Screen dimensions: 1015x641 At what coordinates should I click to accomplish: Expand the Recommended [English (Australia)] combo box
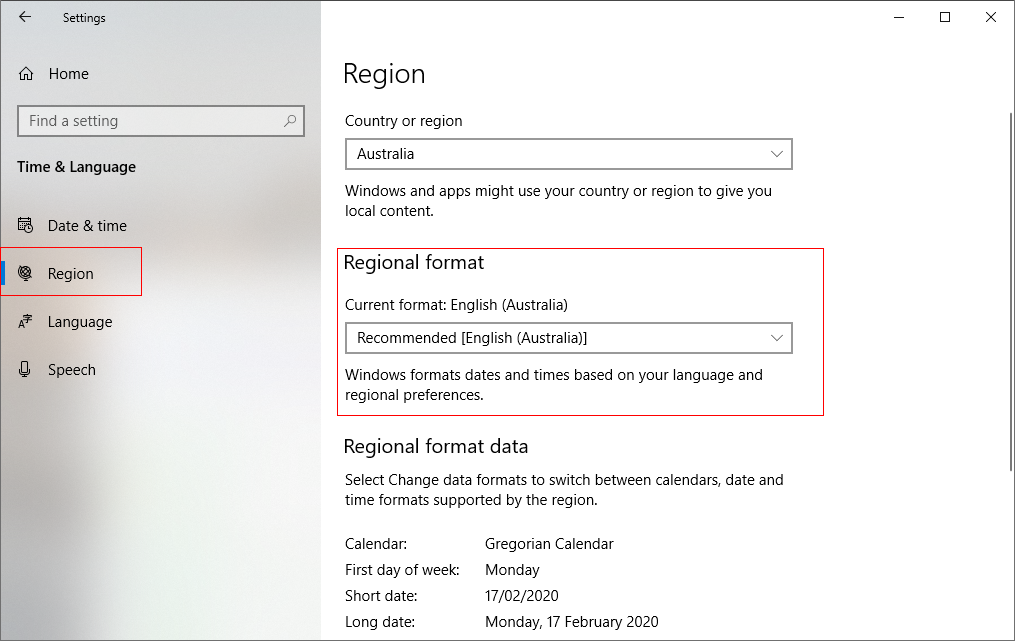pos(568,338)
